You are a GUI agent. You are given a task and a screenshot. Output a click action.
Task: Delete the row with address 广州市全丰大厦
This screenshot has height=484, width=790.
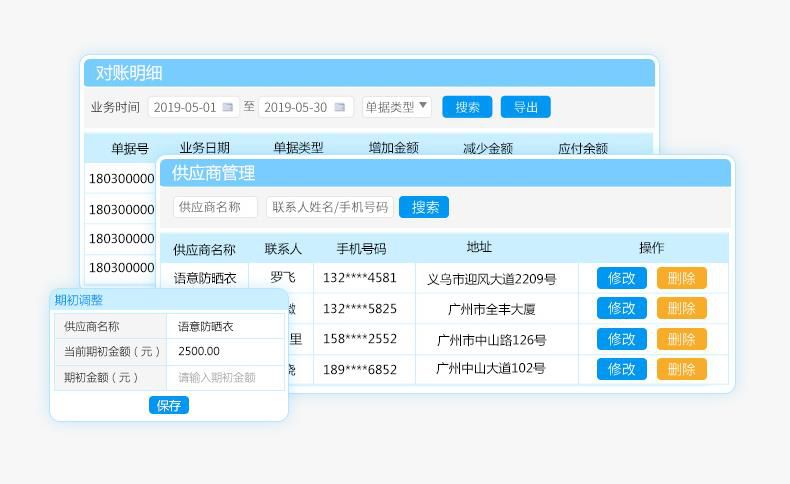pyautogui.click(x=681, y=308)
